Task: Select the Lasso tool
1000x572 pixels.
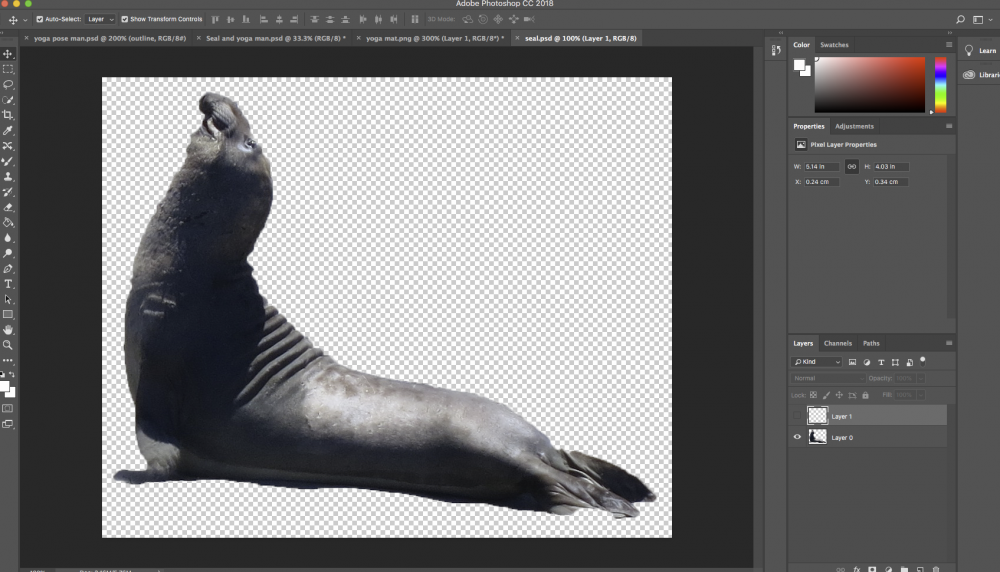Action: [x=8, y=85]
